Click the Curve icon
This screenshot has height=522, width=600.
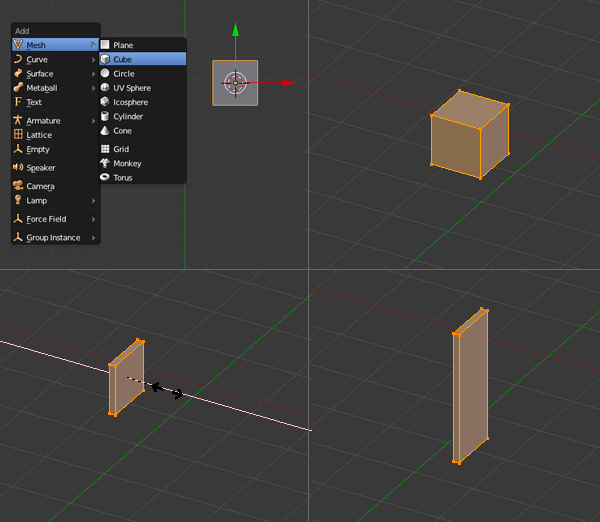coord(18,59)
